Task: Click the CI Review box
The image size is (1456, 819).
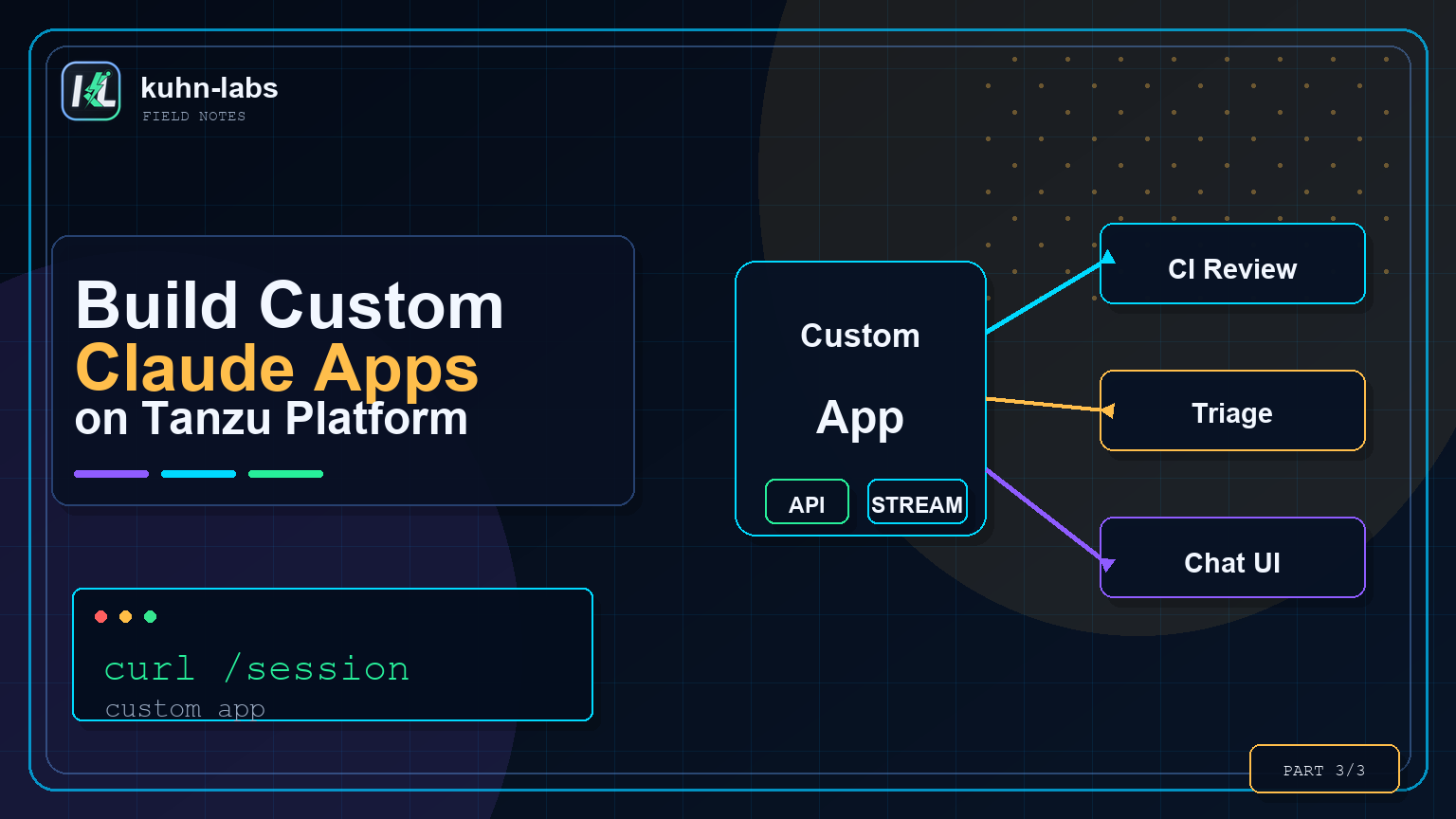Action: click(1232, 264)
